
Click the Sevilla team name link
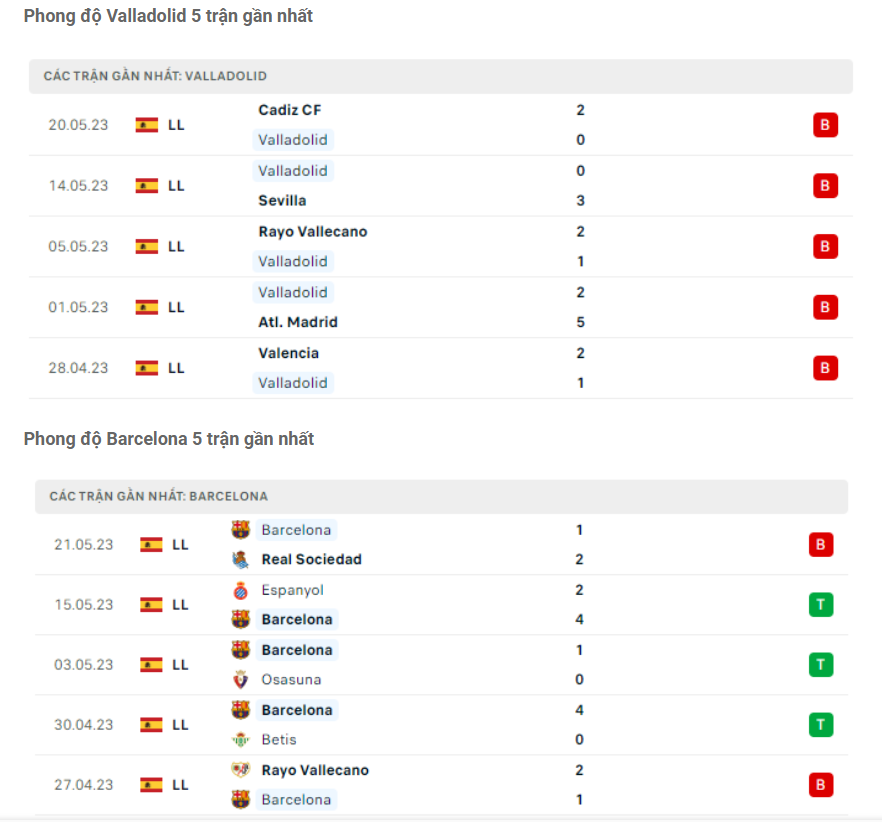[282, 200]
